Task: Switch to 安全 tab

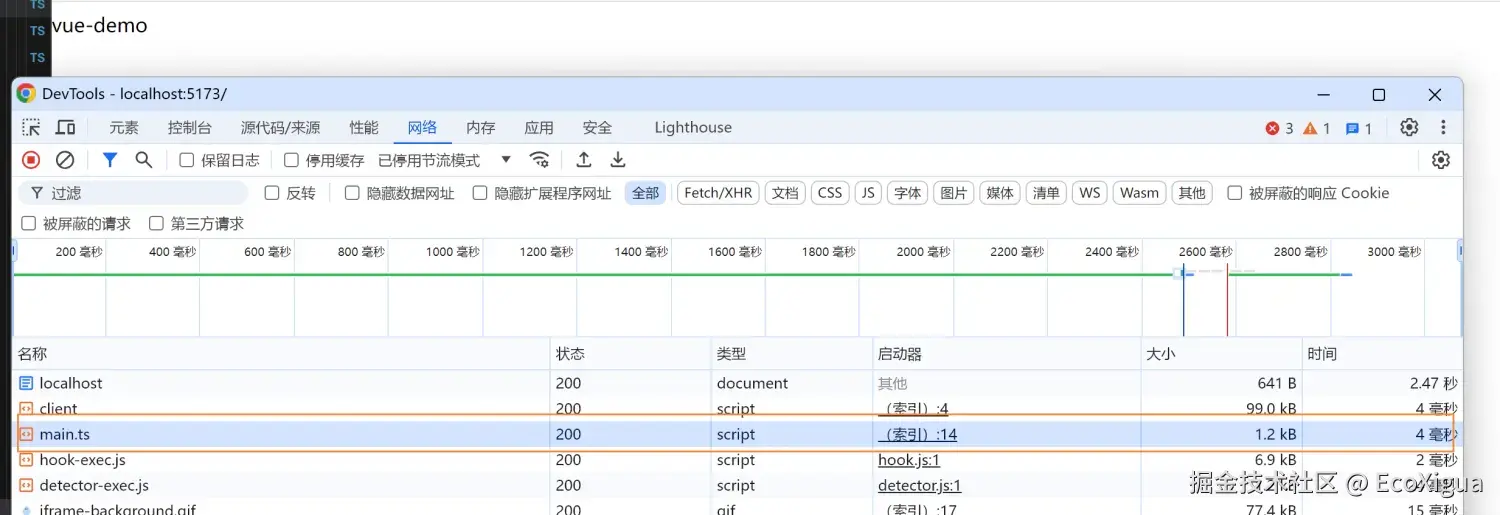Action: tap(597, 127)
